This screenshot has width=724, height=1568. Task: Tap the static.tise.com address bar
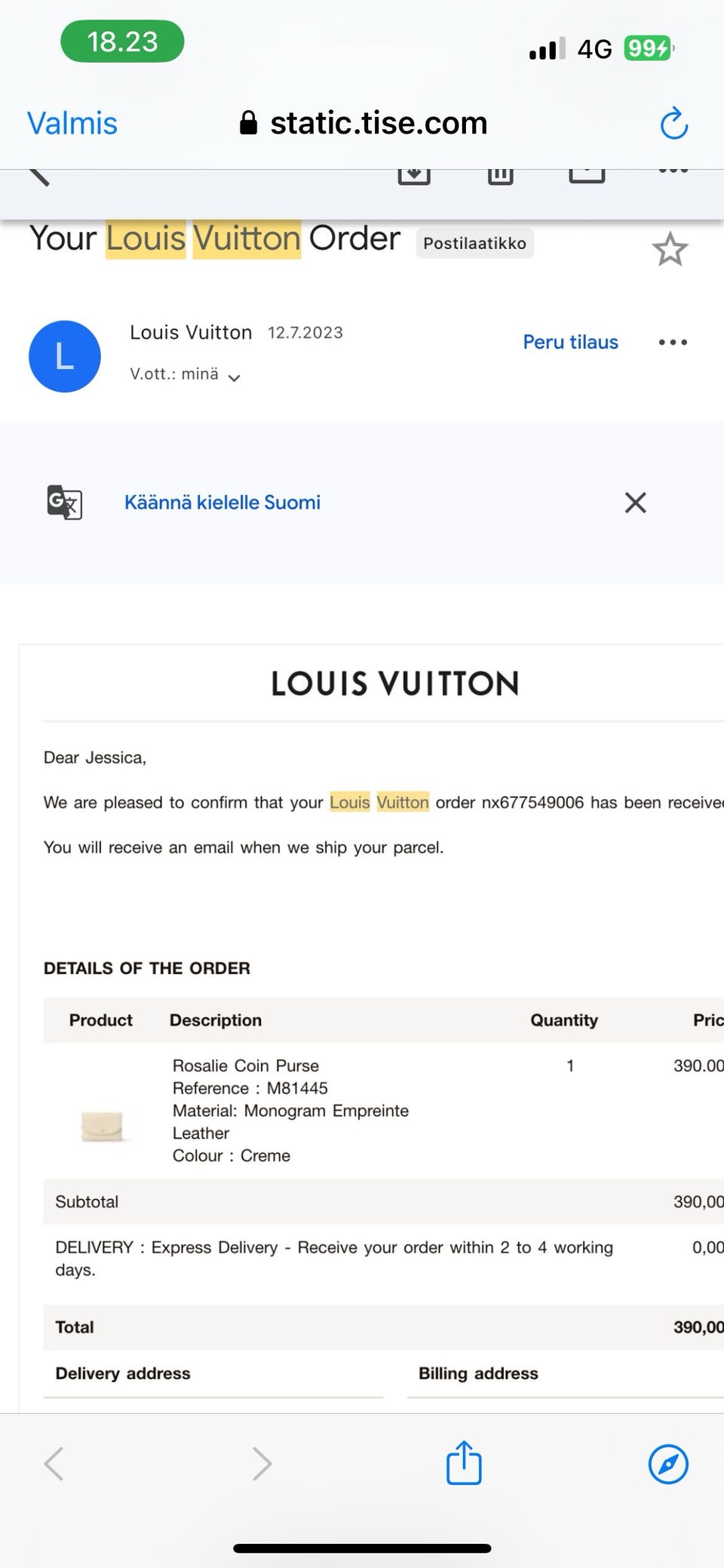coord(364,123)
